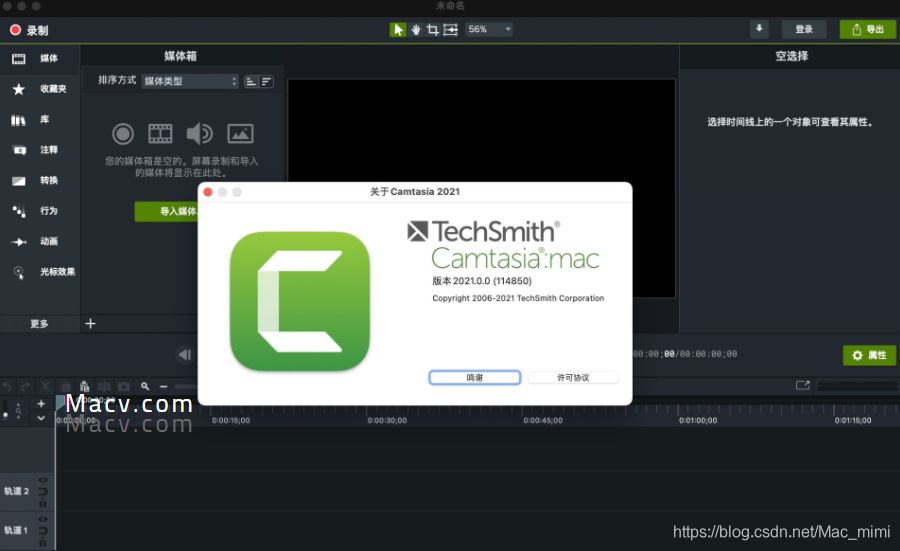The image size is (900, 551).
Task: Click the video filmstrip icon in media bin
Action: 160,134
